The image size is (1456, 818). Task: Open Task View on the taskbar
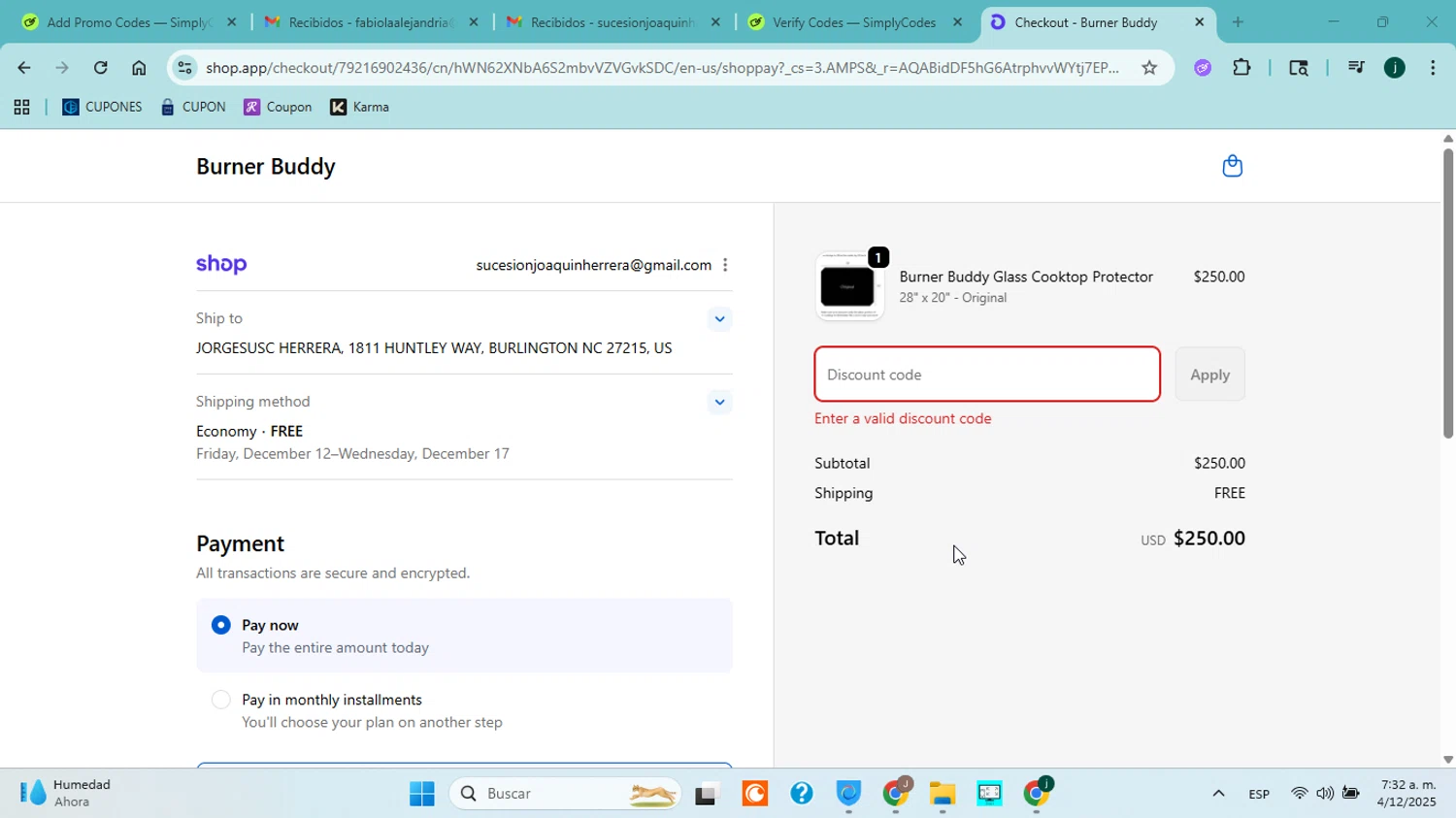pos(707,794)
